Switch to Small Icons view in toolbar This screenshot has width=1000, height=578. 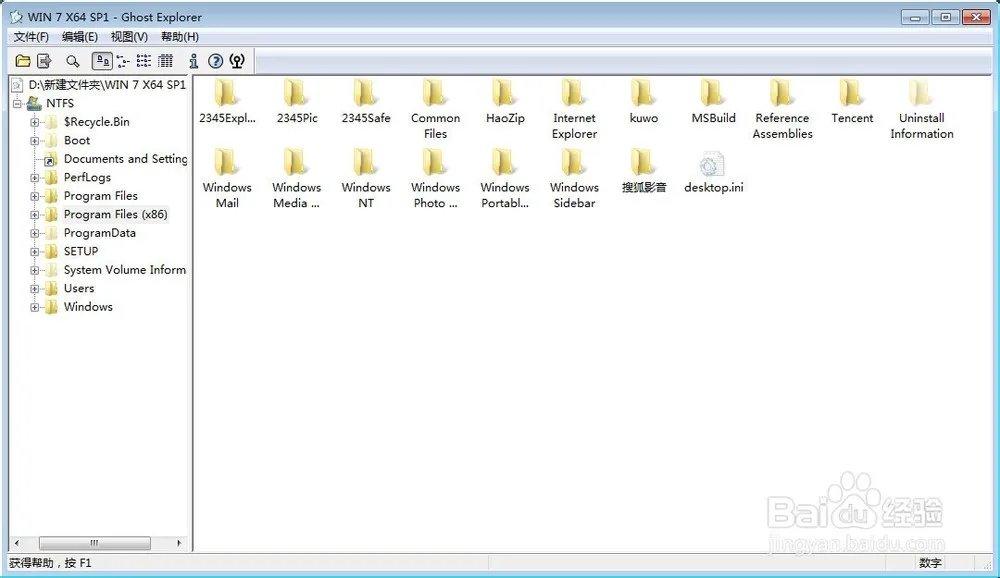[x=124, y=61]
